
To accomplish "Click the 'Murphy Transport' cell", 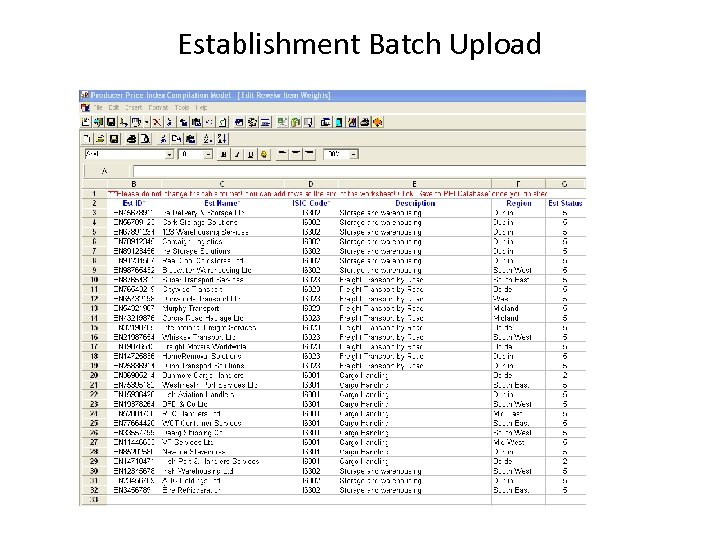I will [222, 308].
